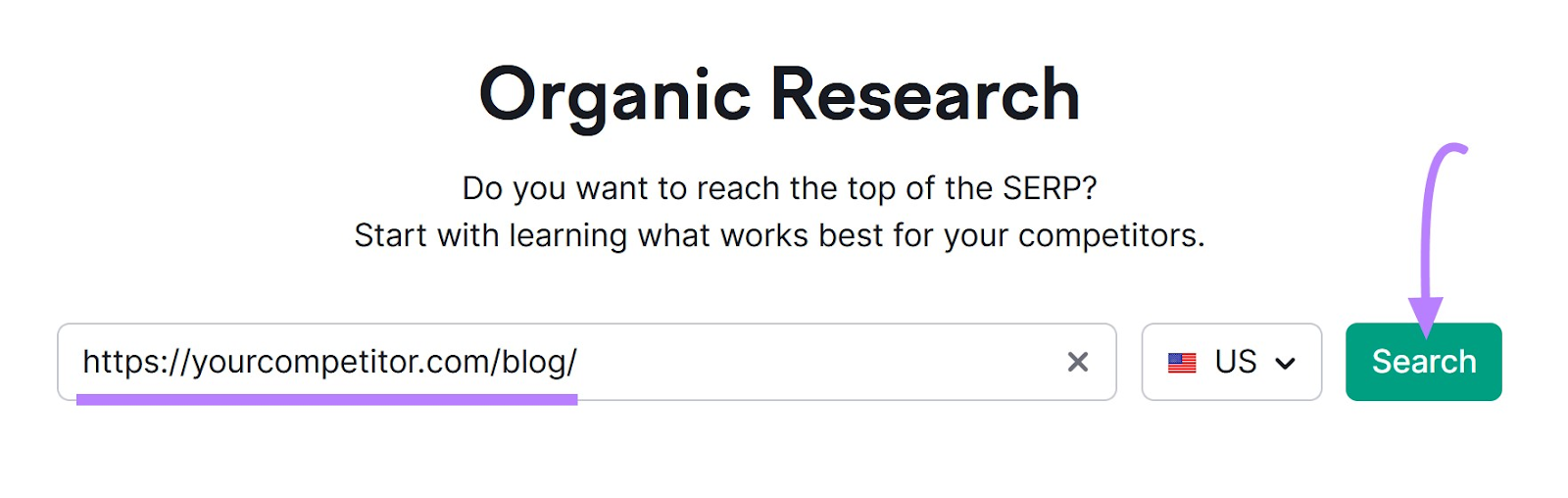The height and width of the screenshot is (498, 1568).
Task: Clear the URL field with the X icon
Action: click(x=1077, y=363)
